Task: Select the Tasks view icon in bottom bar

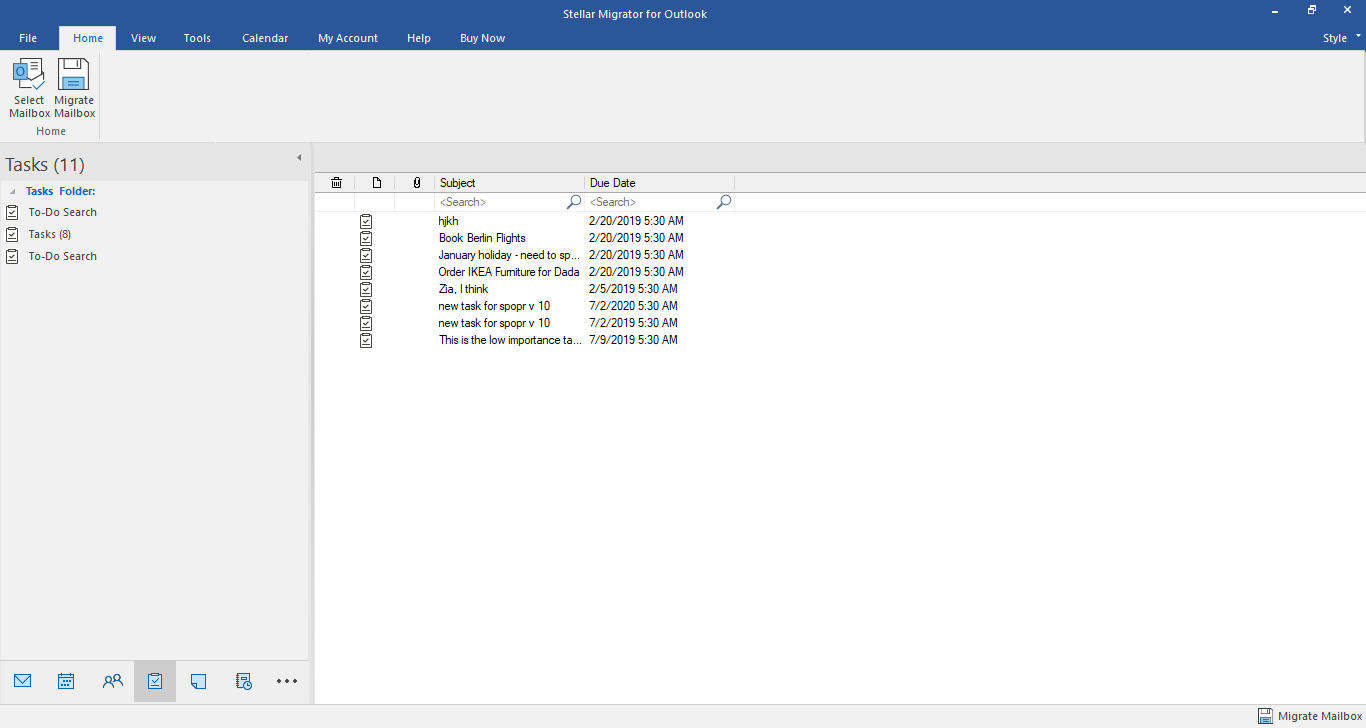Action: tap(155, 681)
